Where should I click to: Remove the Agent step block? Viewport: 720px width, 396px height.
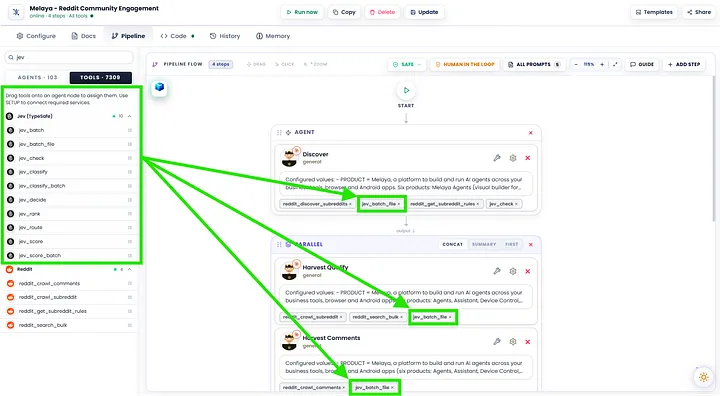(x=531, y=133)
